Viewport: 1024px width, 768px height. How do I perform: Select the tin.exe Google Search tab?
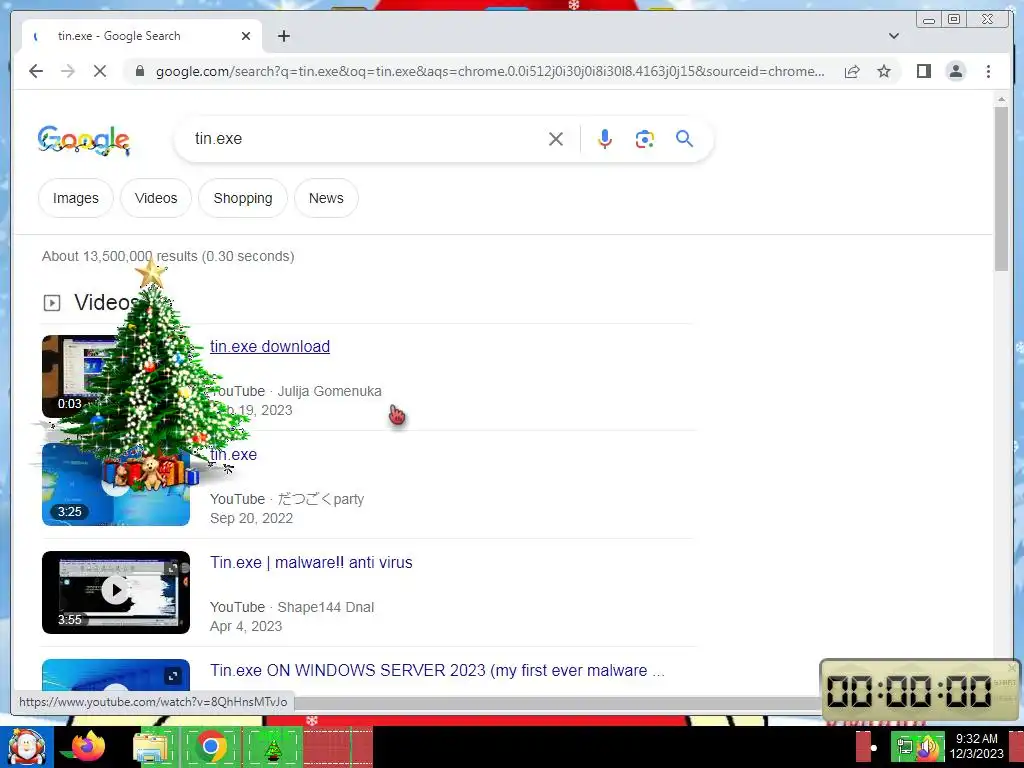(x=140, y=36)
